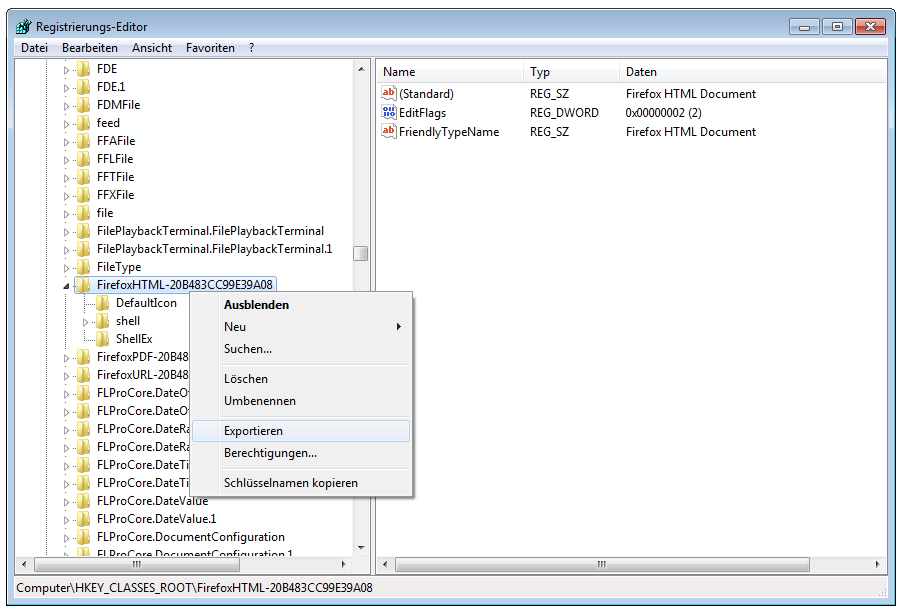The height and width of the screenshot is (612, 902).
Task: Click the (Standard) string value icon
Action: point(389,94)
